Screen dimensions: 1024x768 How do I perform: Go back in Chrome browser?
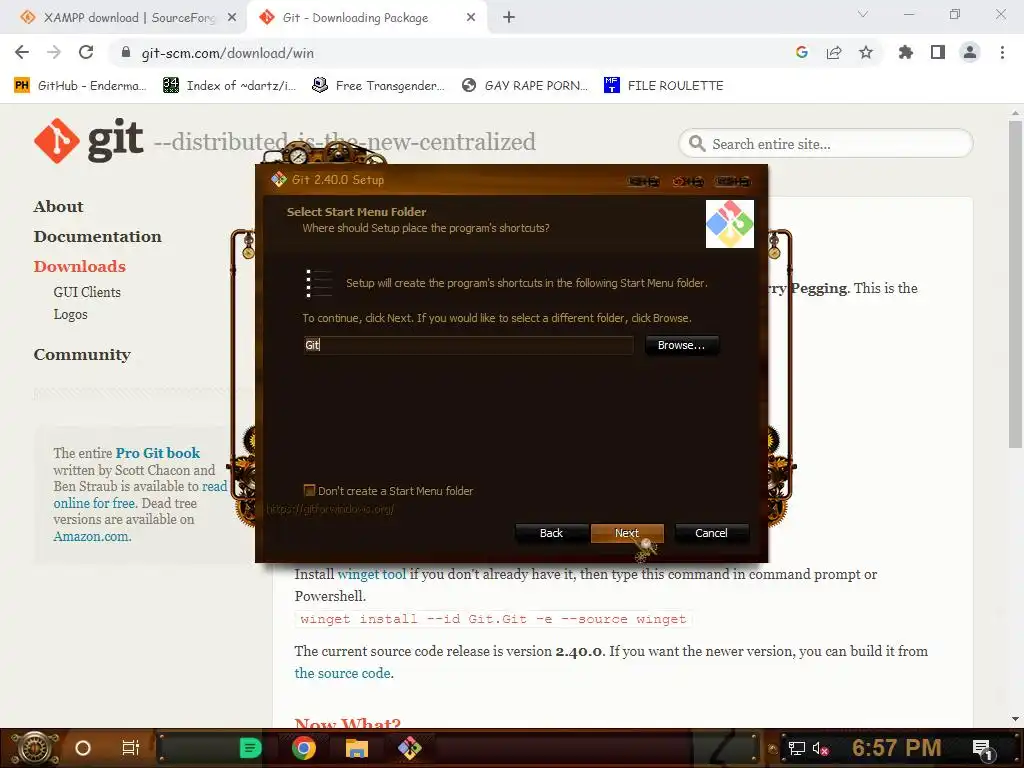tap(22, 52)
